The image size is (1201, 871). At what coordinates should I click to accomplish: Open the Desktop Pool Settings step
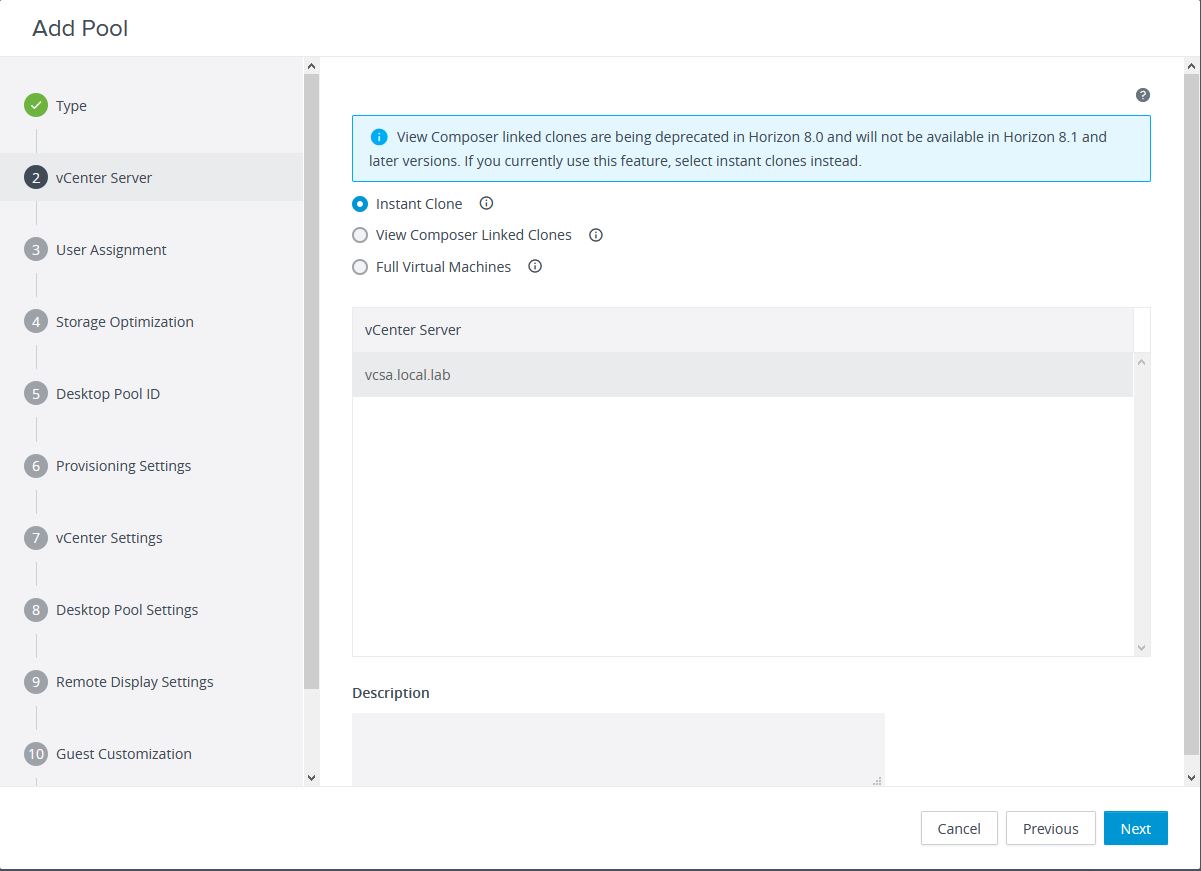pyautogui.click(x=127, y=610)
